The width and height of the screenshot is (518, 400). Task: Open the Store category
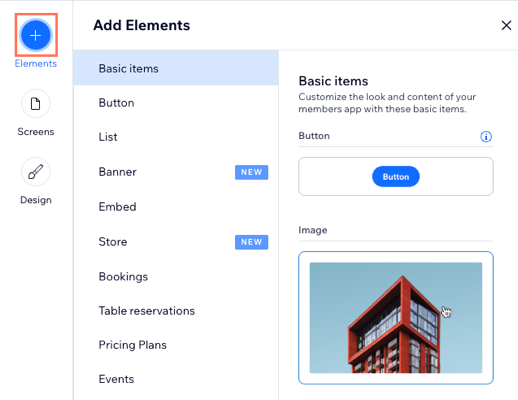coord(176,242)
